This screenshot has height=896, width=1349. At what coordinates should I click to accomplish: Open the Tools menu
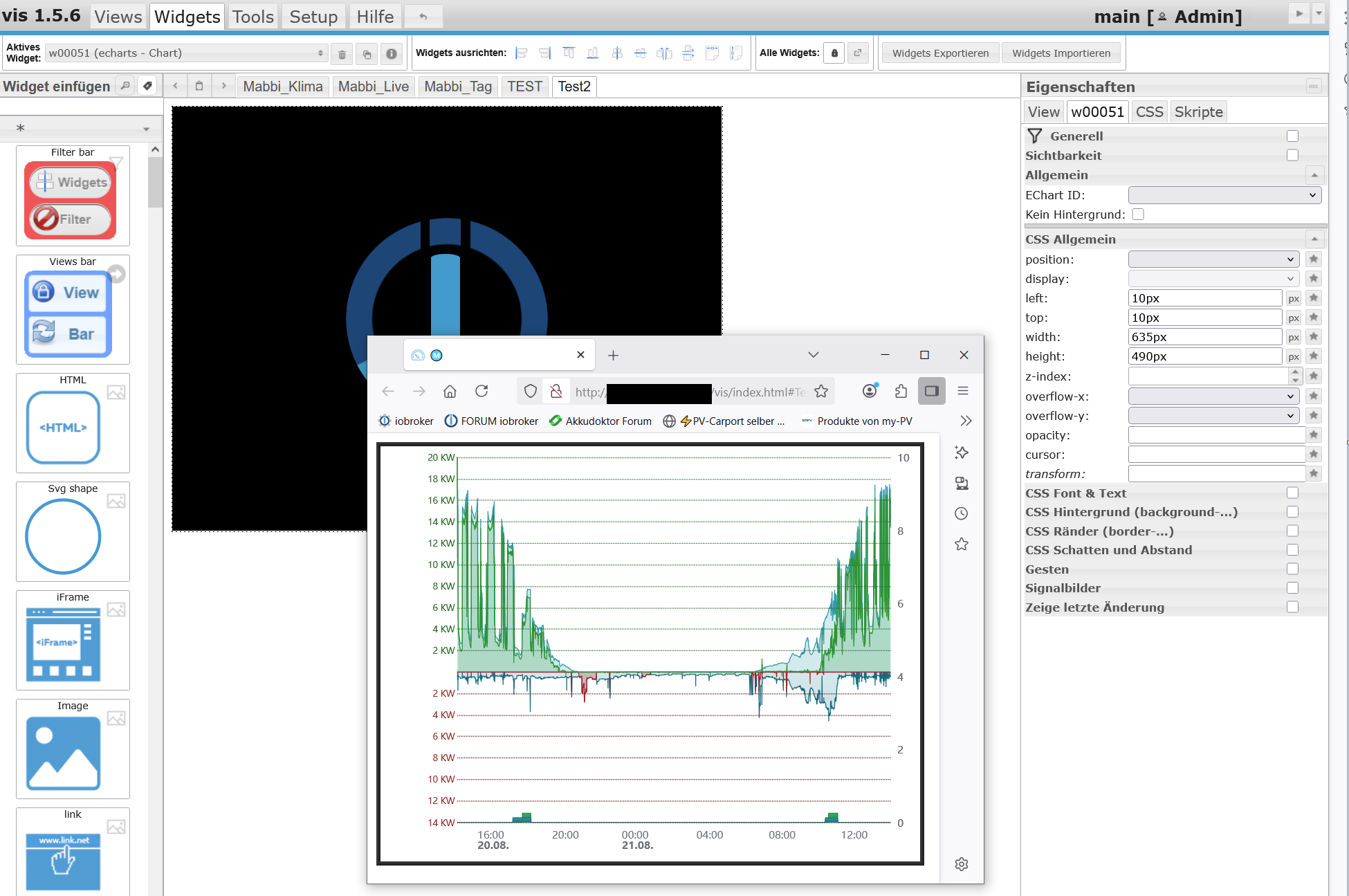click(253, 17)
